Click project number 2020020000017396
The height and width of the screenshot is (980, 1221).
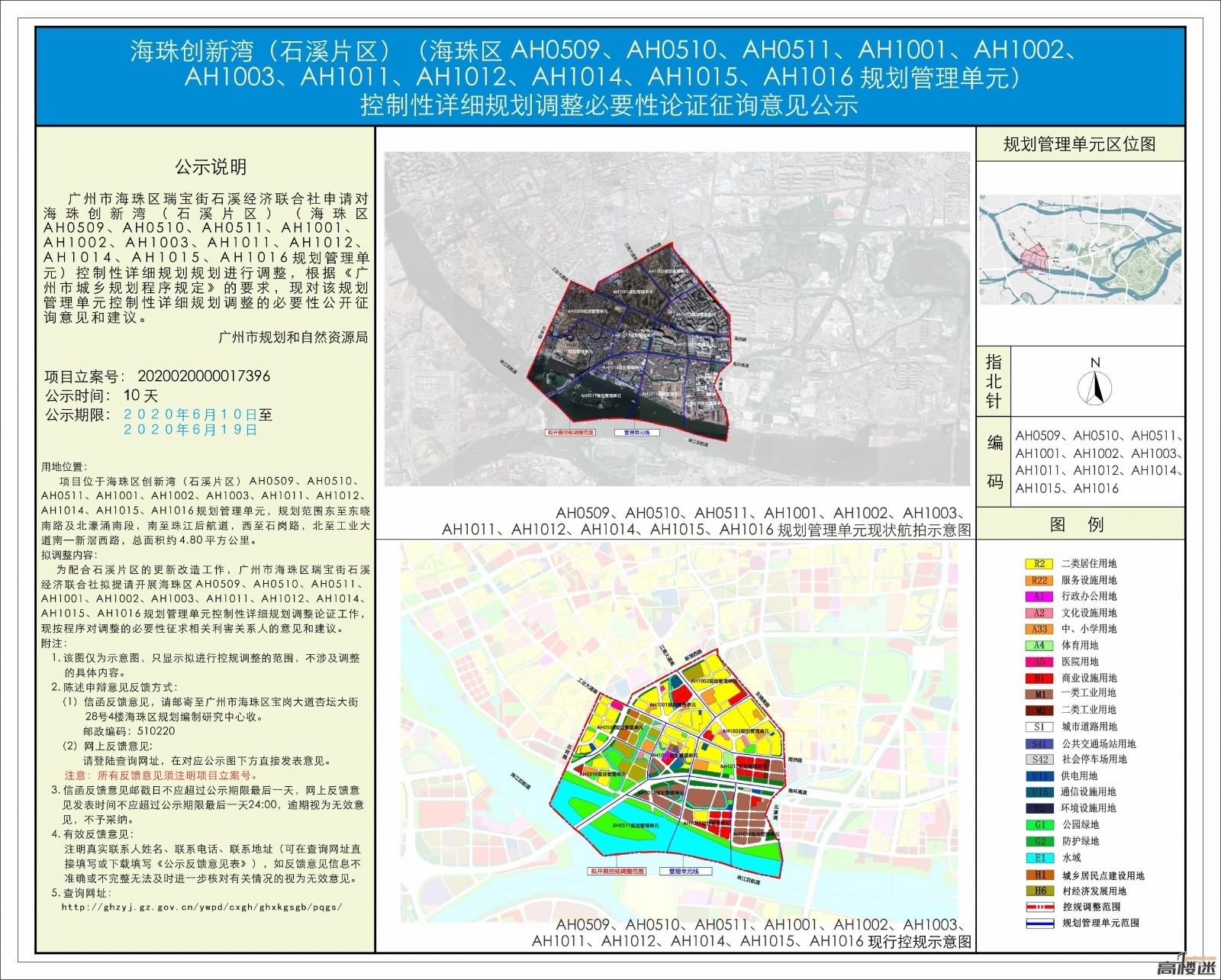pos(204,376)
